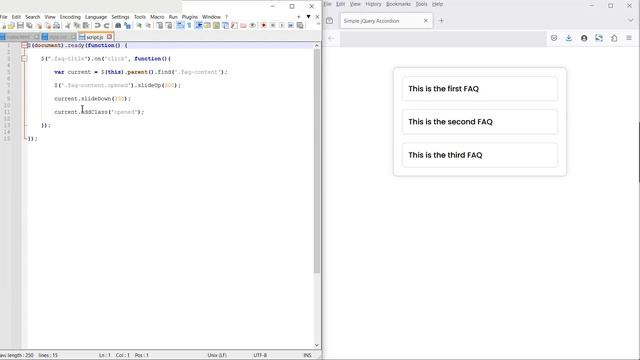Click the Firefox extensions puzzle icon
Viewport: 640px width, 360px height.
614,38
